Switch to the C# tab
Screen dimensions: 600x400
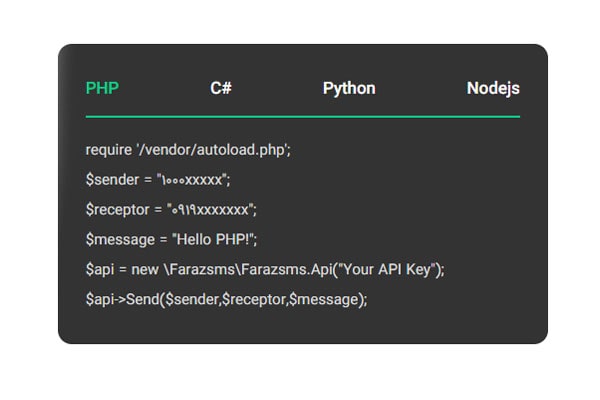(x=221, y=88)
